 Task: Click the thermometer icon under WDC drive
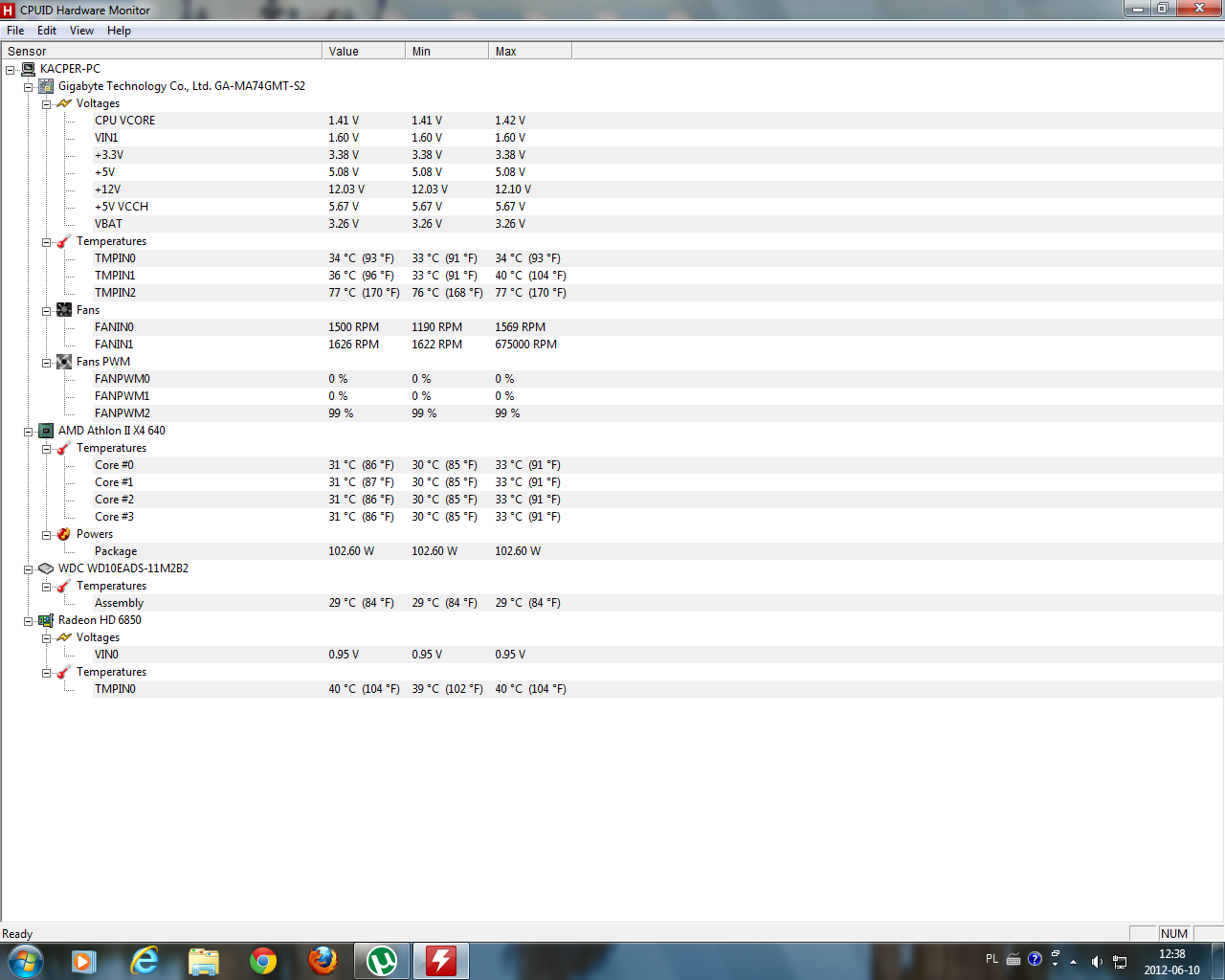tap(64, 586)
